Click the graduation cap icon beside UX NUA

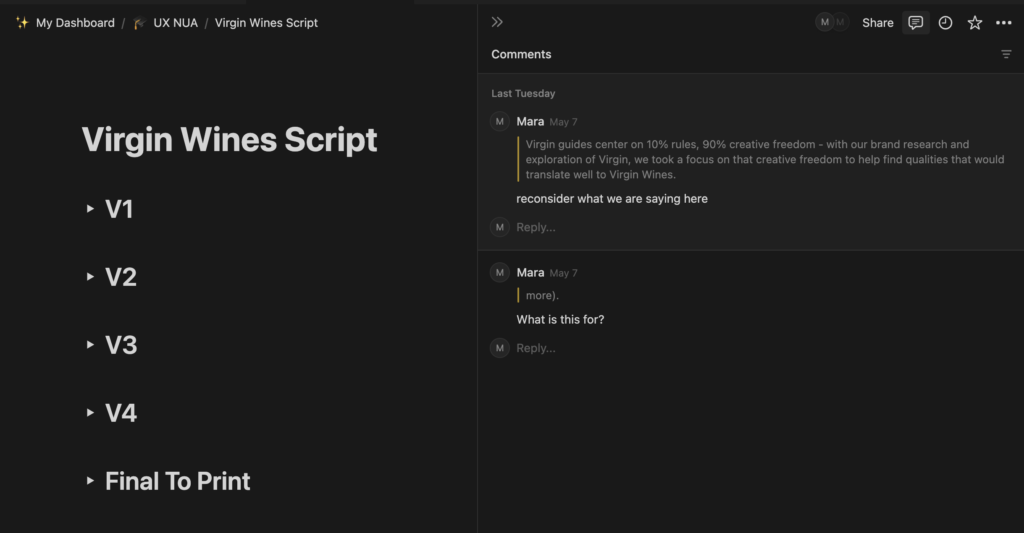(x=139, y=23)
